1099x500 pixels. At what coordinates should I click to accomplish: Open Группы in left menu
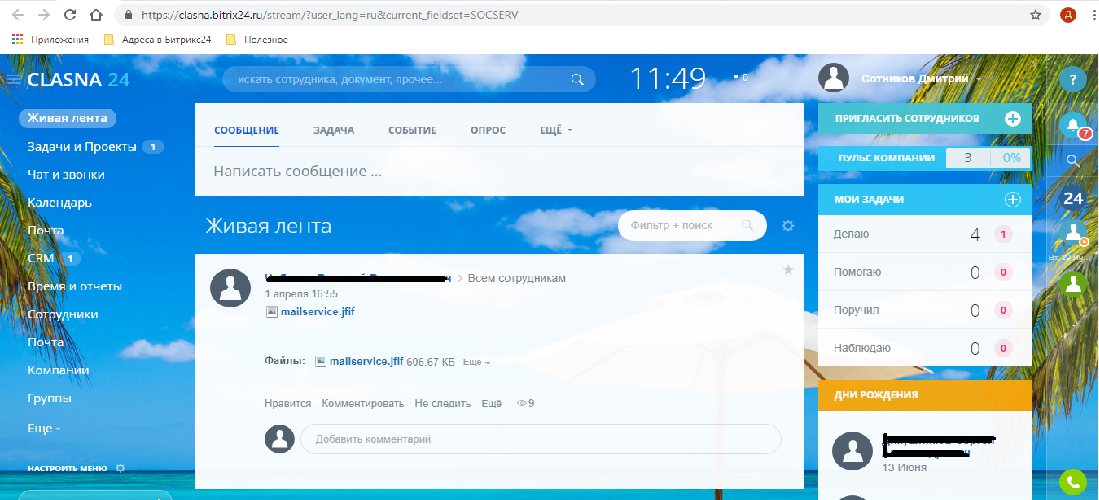(49, 398)
